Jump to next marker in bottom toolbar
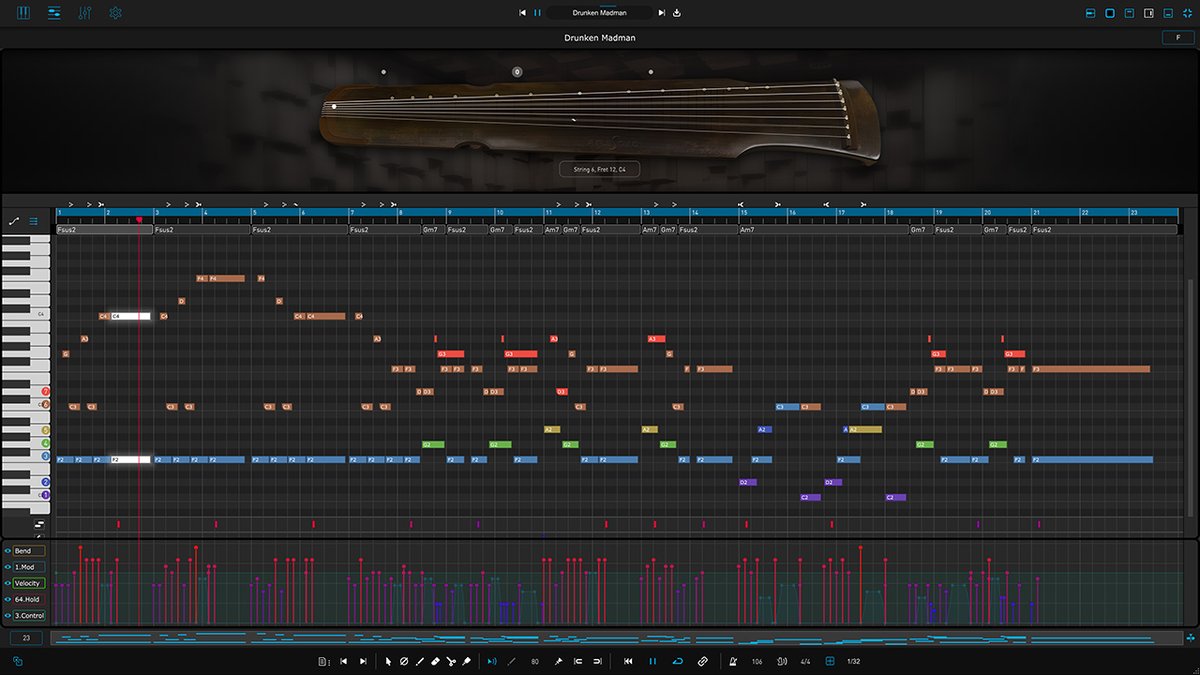Image resolution: width=1200 pixels, height=675 pixels. click(x=363, y=661)
